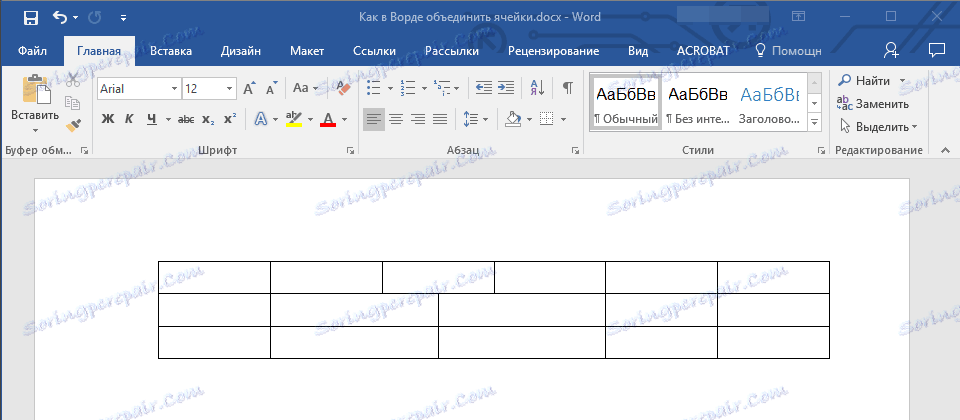The image size is (960, 420).
Task: Toggle strikethrough abc formatting
Action: 186,119
